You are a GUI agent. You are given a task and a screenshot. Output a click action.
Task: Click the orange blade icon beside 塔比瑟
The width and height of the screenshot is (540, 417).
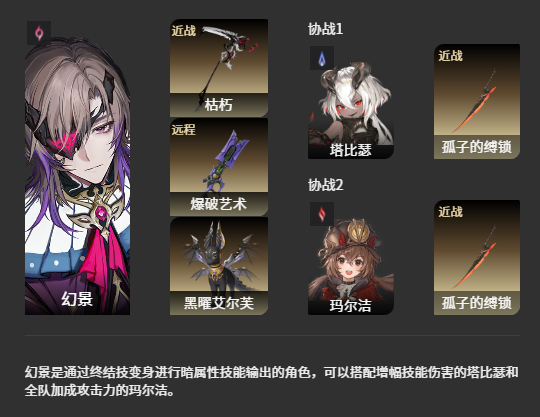click(475, 101)
